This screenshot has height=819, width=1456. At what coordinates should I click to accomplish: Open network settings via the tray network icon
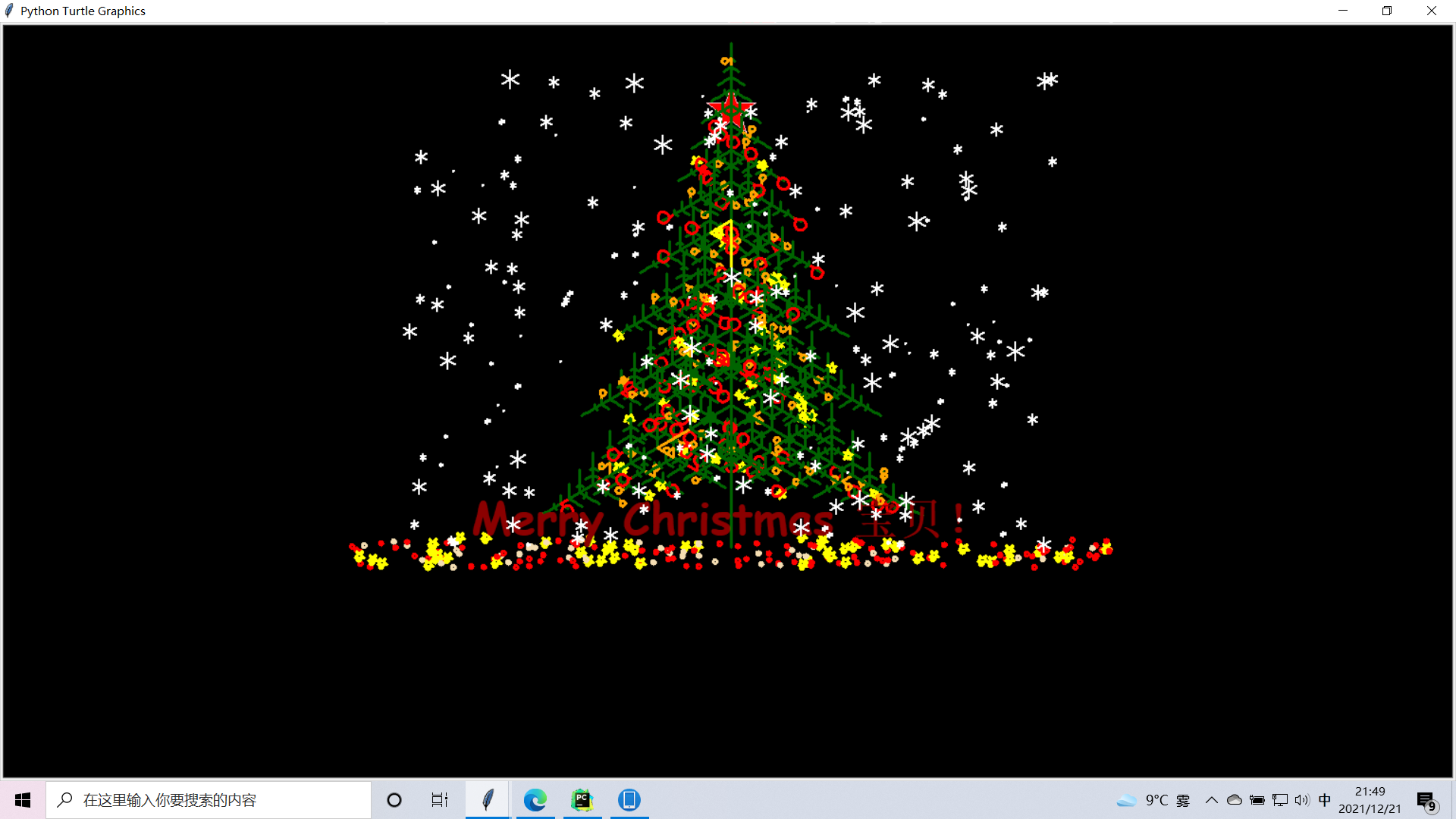pos(1279,799)
